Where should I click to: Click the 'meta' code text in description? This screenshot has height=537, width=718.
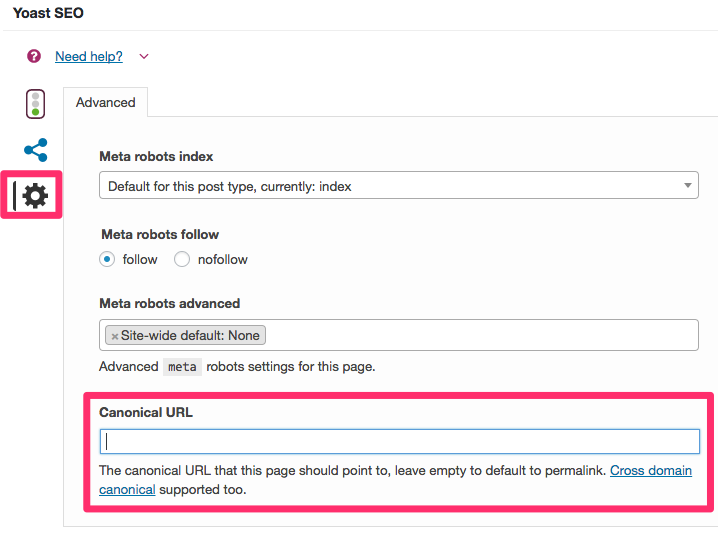(182, 367)
